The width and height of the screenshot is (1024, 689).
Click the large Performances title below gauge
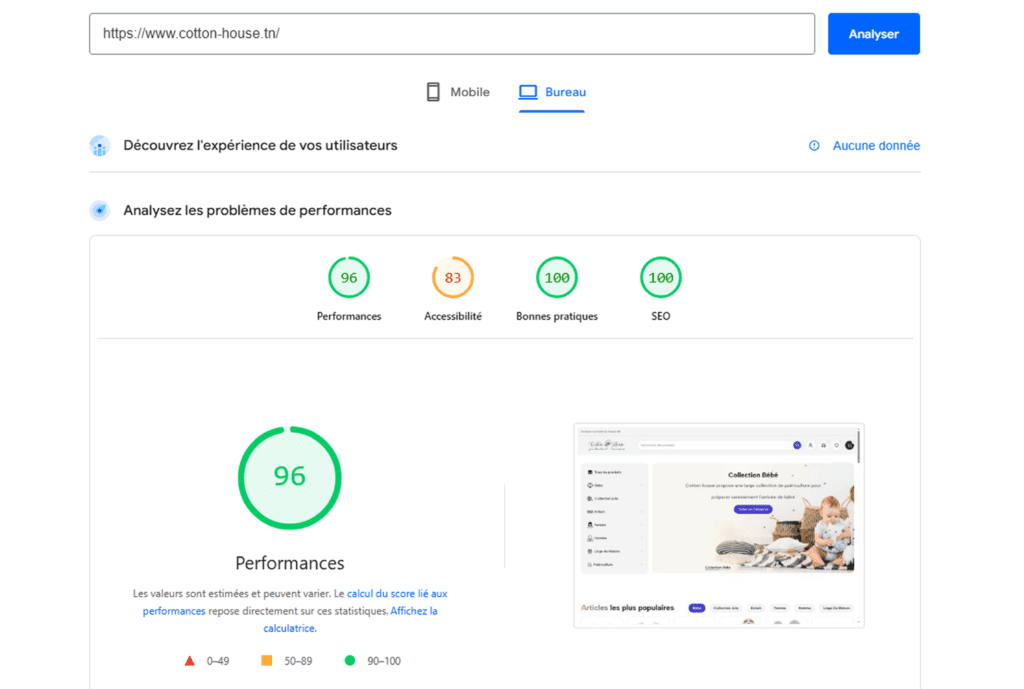tap(289, 563)
